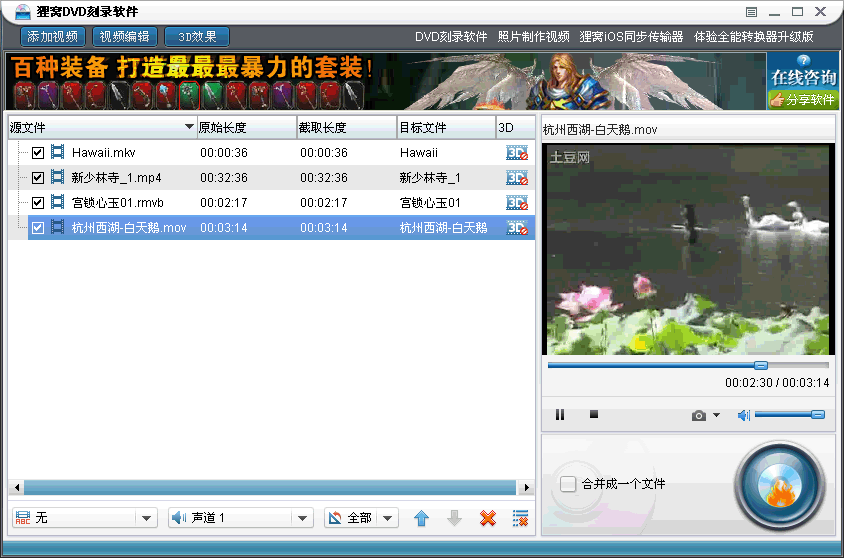Select the 新少林寺_1.mp4 file name

click(116, 178)
